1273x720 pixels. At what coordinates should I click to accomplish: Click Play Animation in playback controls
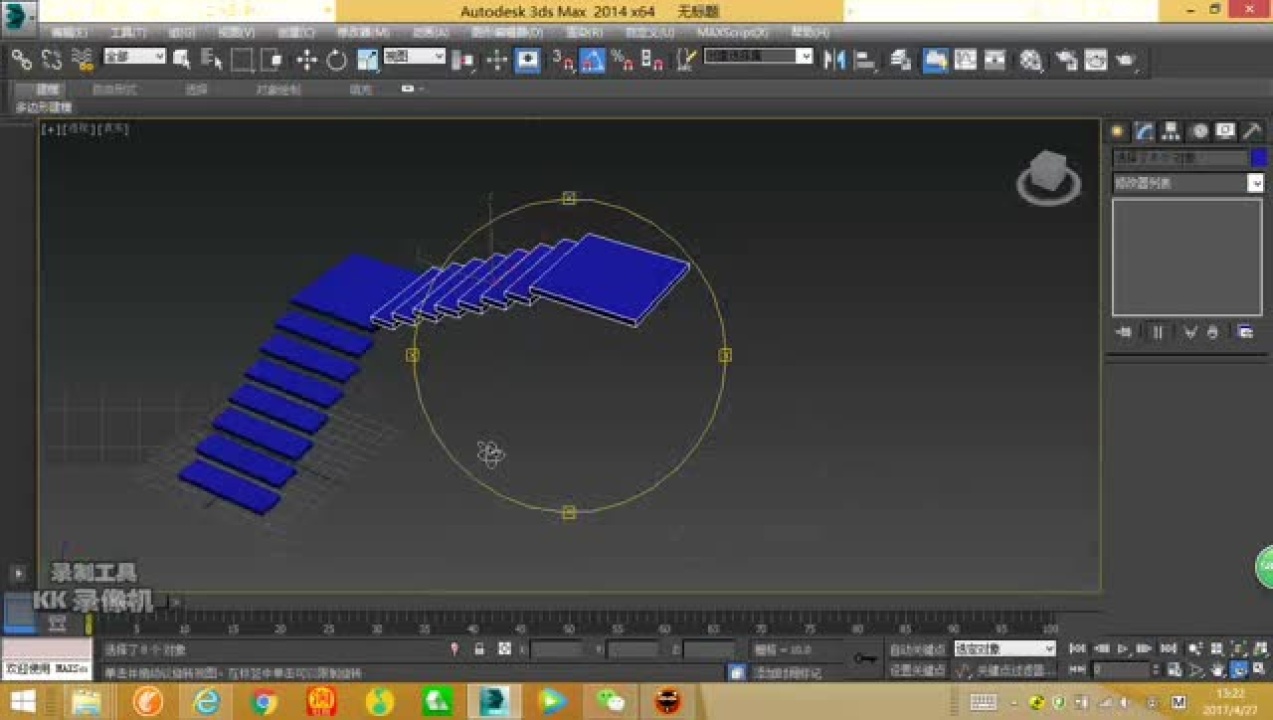pyautogui.click(x=1125, y=647)
